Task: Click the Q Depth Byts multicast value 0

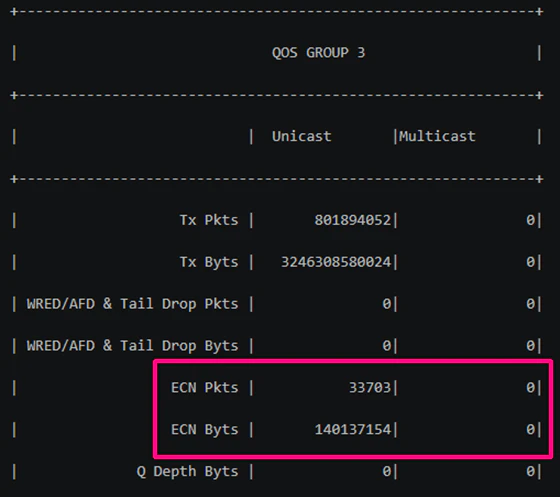Action: coord(530,471)
